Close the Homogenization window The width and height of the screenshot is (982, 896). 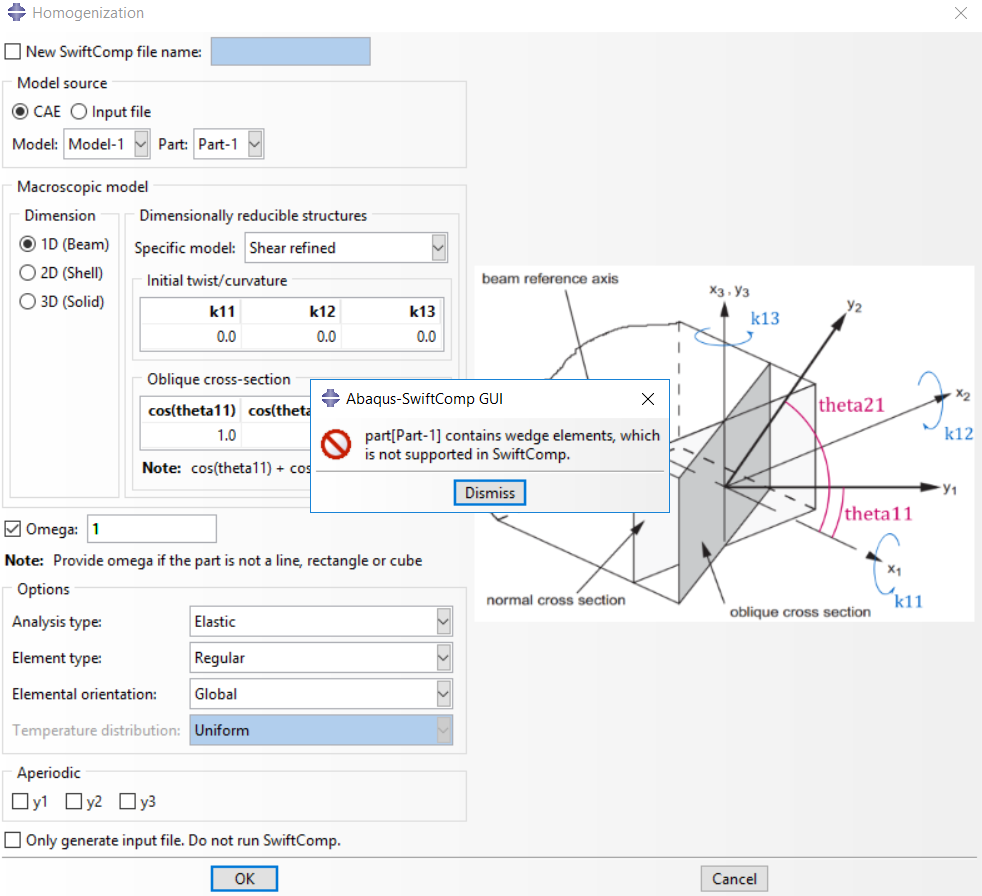[961, 13]
